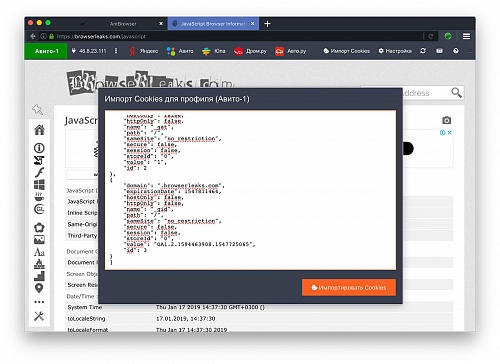Click inside the cookies JSON text area
This screenshot has height=364, width=500.
click(250, 190)
